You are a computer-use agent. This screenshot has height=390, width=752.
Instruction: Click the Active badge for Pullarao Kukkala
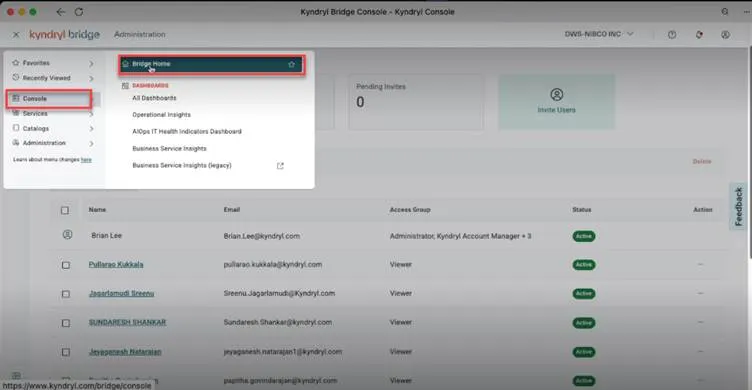584,265
